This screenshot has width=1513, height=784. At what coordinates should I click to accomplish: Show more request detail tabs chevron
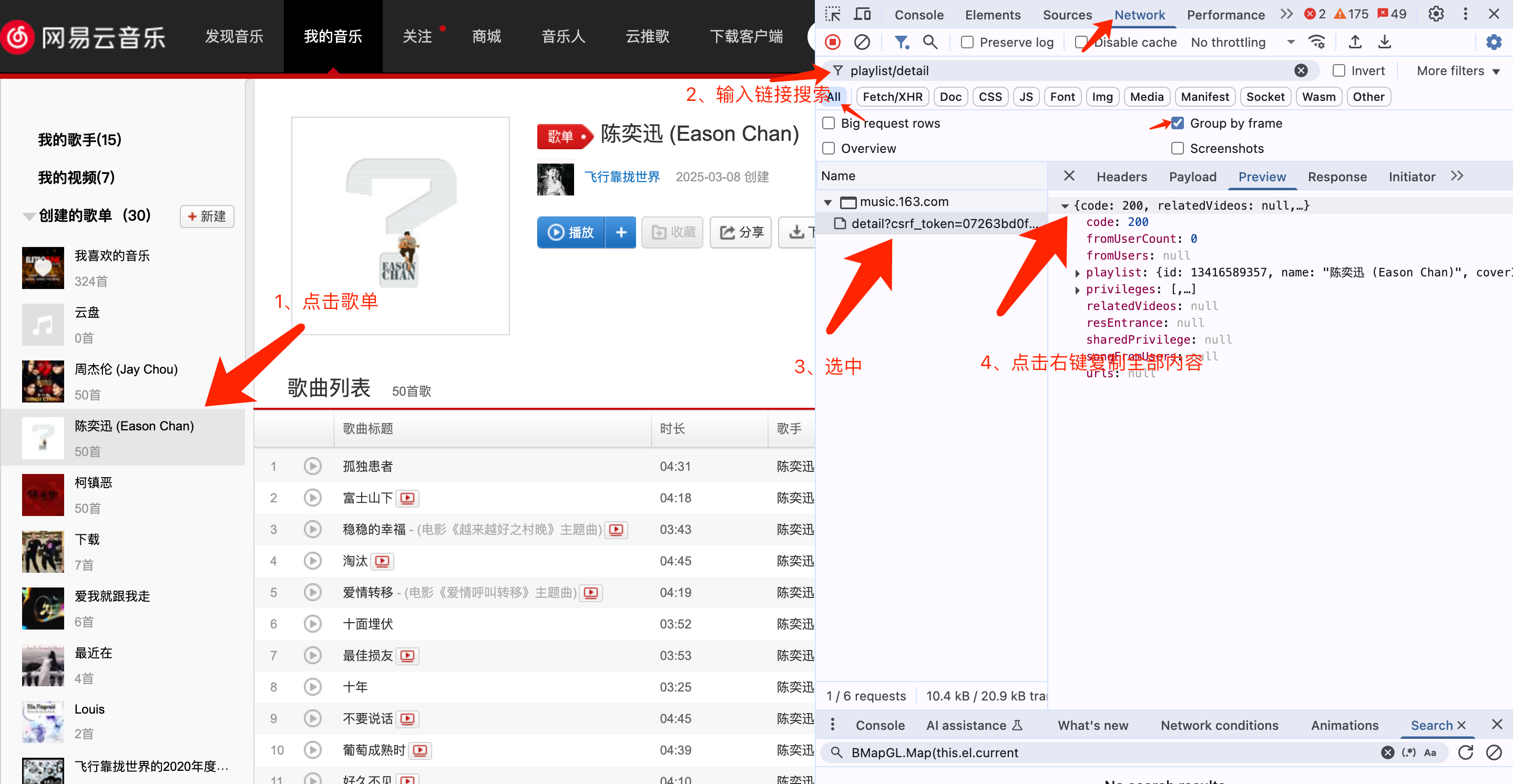[1457, 176]
